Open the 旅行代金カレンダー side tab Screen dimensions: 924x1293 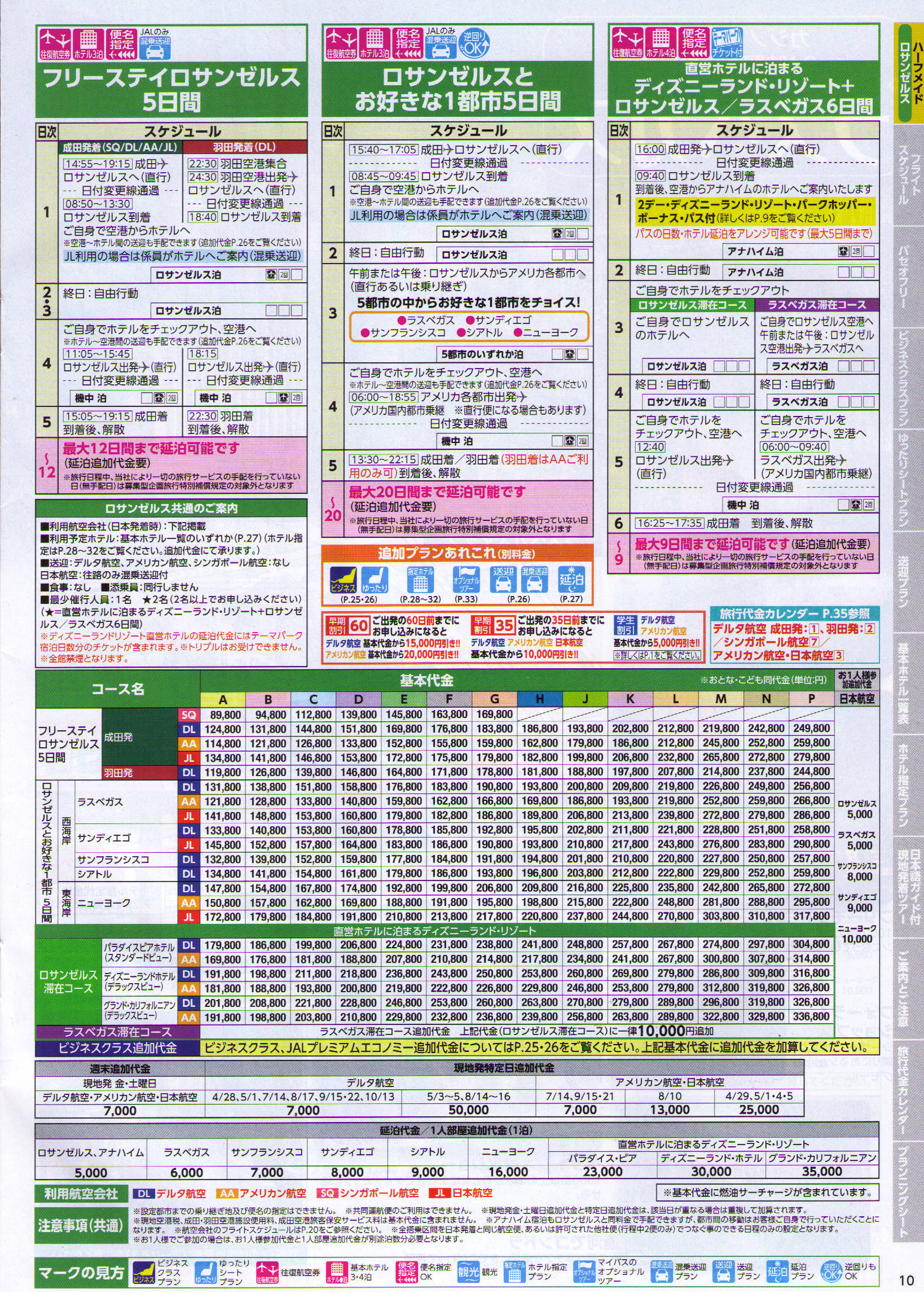[908, 1091]
